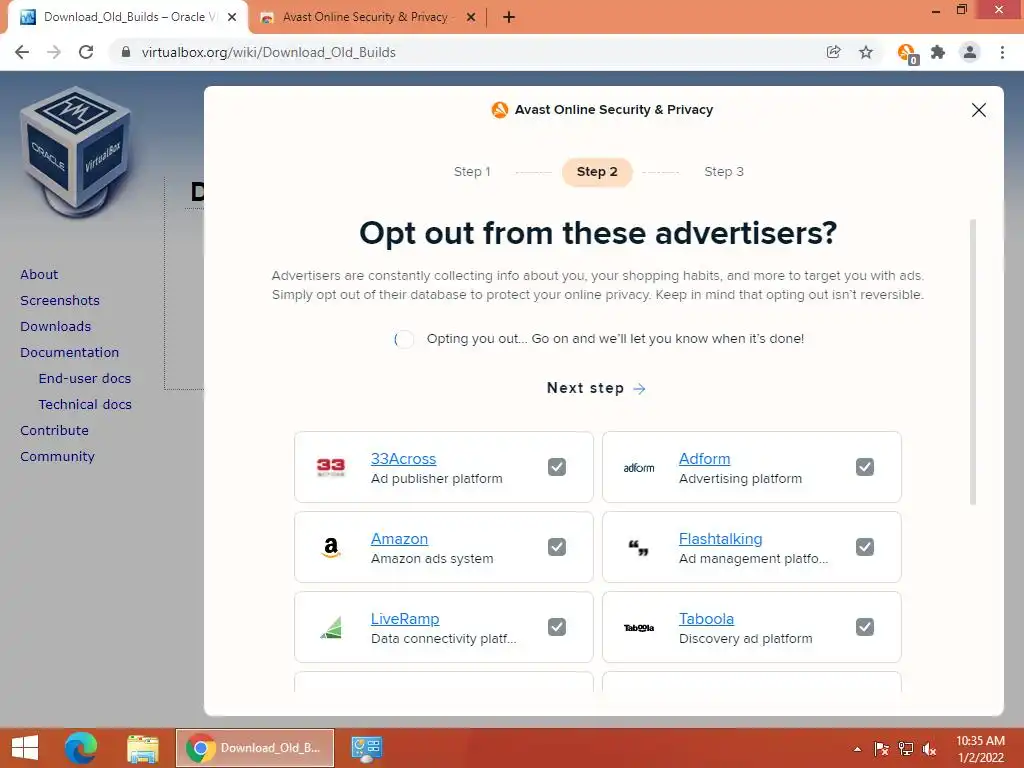Click the dialog's vertical scrollbar
Image resolution: width=1024 pixels, height=768 pixels.
click(973, 362)
